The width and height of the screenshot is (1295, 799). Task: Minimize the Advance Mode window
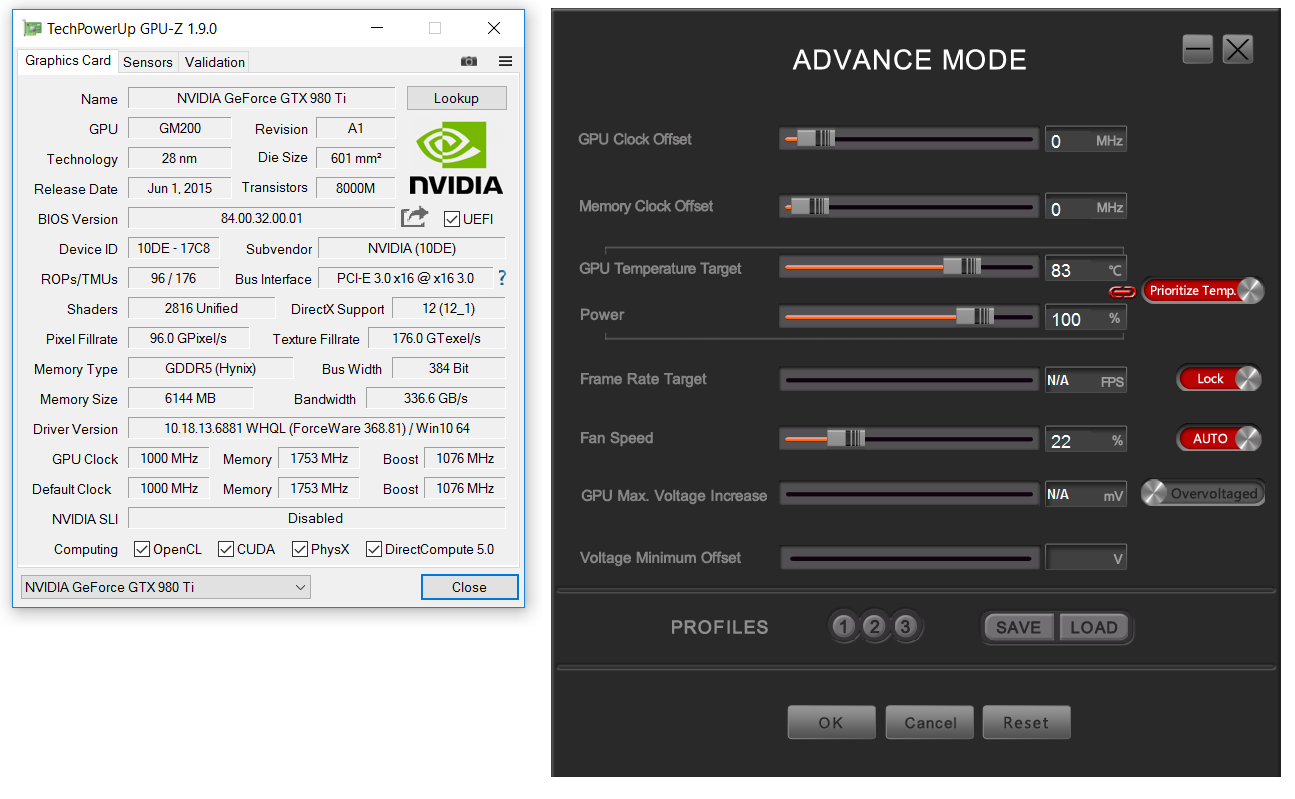tap(1198, 49)
